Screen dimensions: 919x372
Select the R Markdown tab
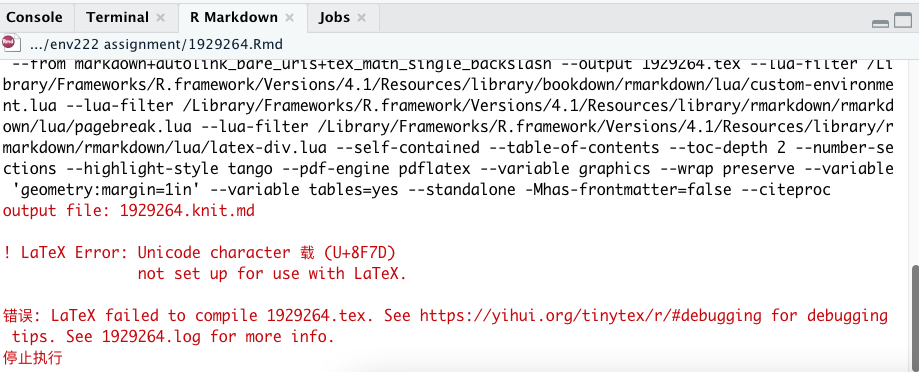pyautogui.click(x=234, y=18)
